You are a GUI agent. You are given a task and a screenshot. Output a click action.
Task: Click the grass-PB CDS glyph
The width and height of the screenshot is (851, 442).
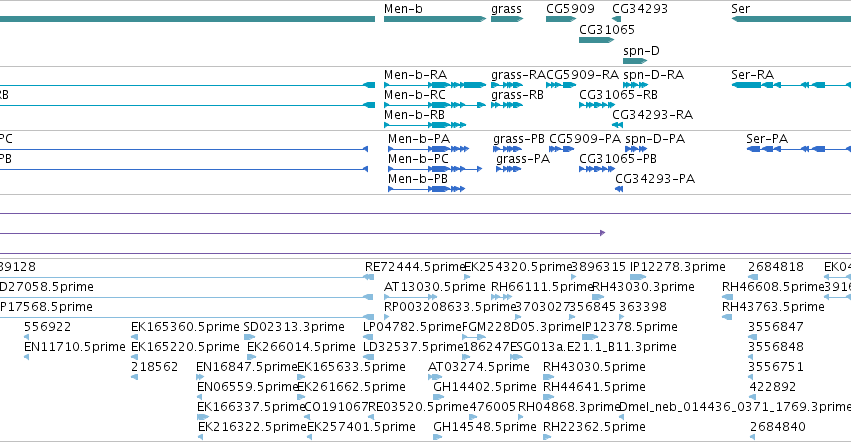pyautogui.click(x=507, y=149)
